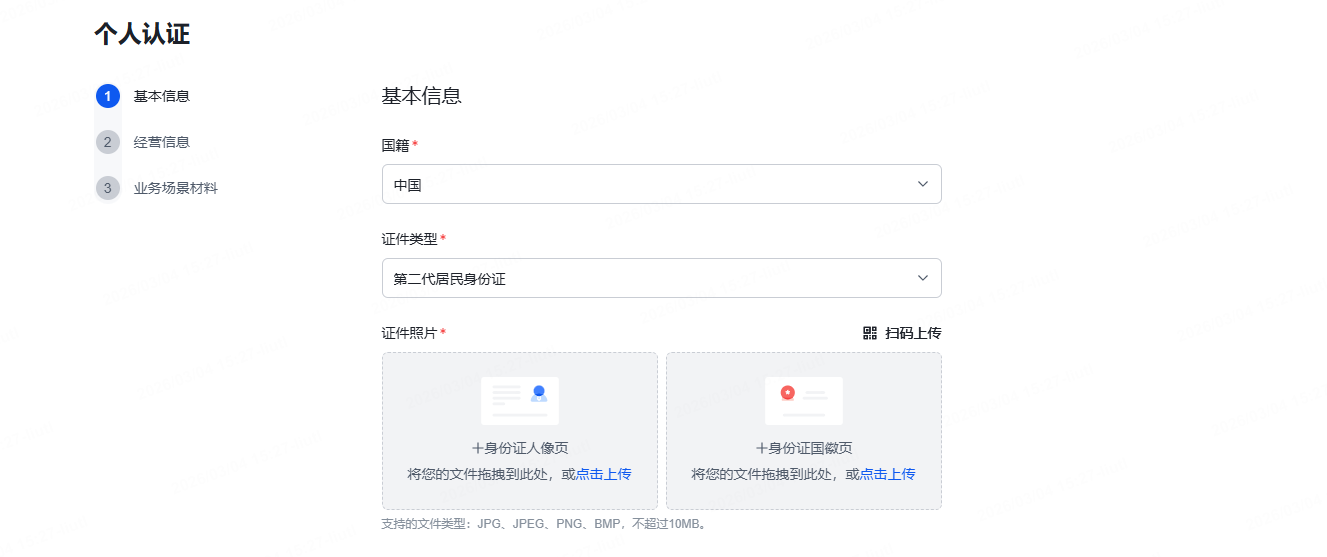Click the ID national emblem page illustration
Image resolution: width=1327 pixels, height=557 pixels.
[x=804, y=400]
